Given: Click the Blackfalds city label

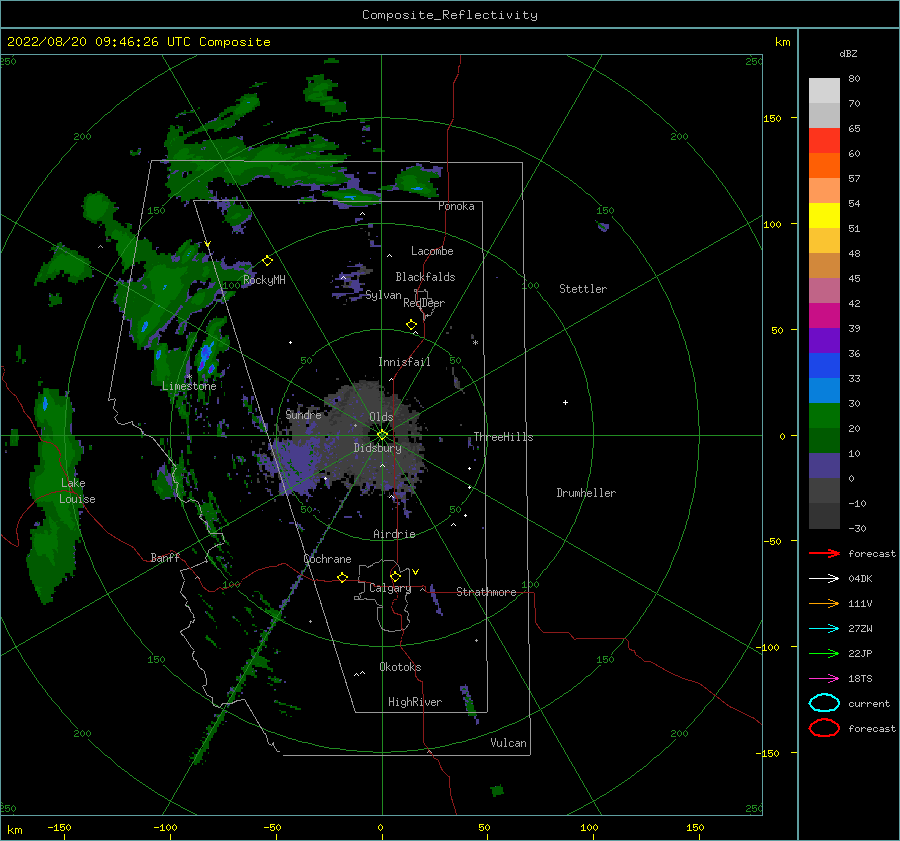Looking at the screenshot, I should tap(425, 277).
